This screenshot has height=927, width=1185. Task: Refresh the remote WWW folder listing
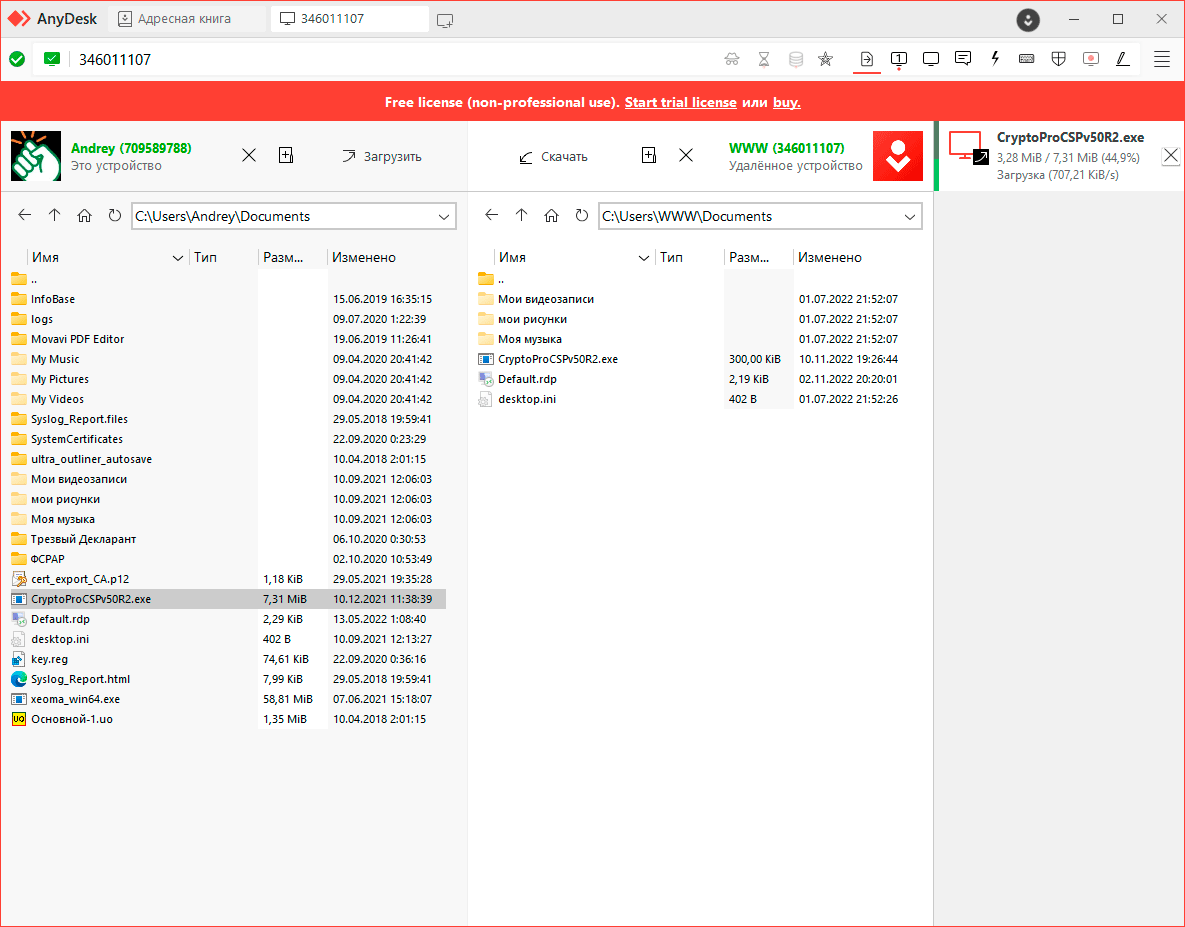pos(582,216)
